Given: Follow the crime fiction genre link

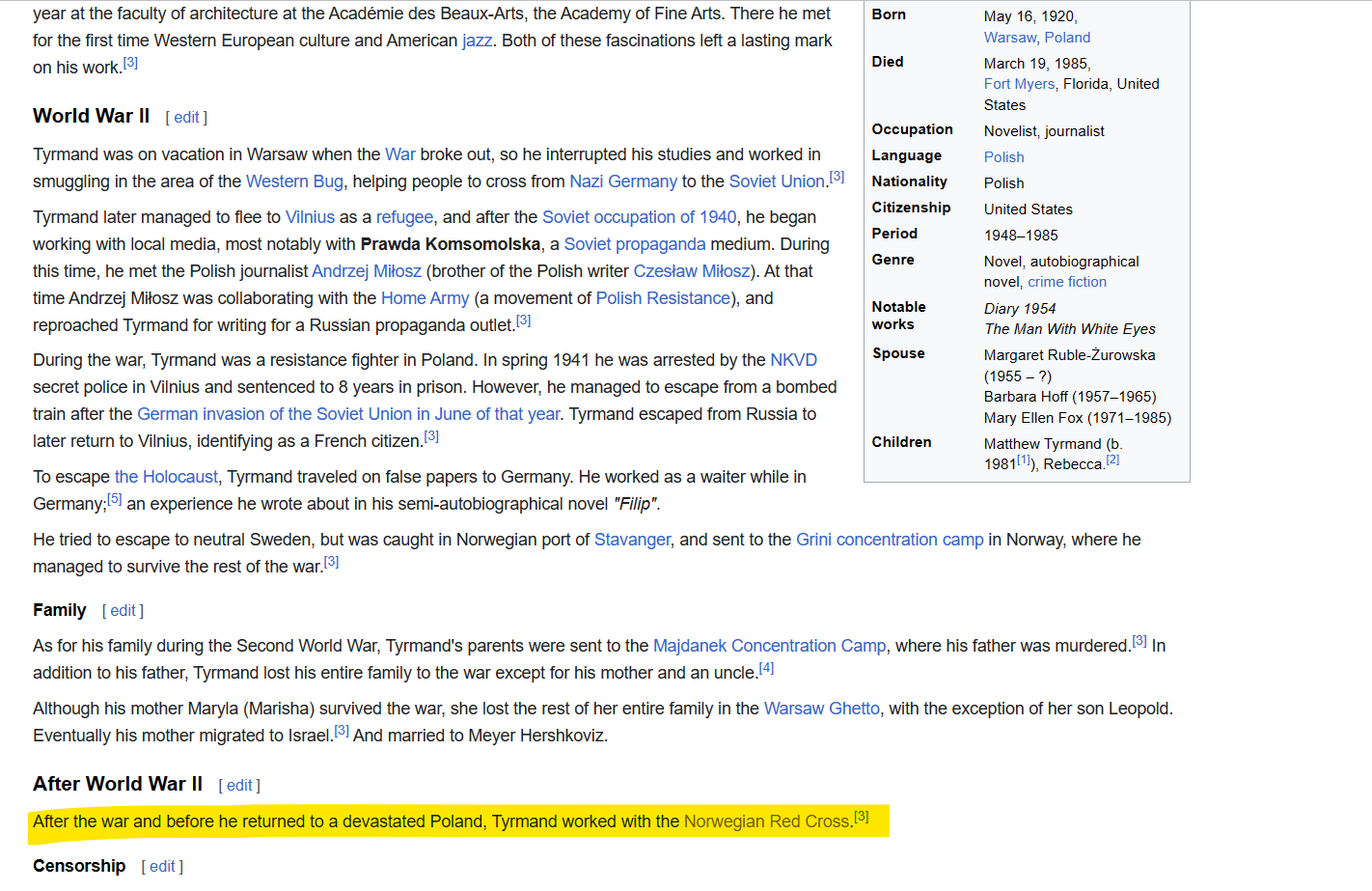Looking at the screenshot, I should 1067,282.
